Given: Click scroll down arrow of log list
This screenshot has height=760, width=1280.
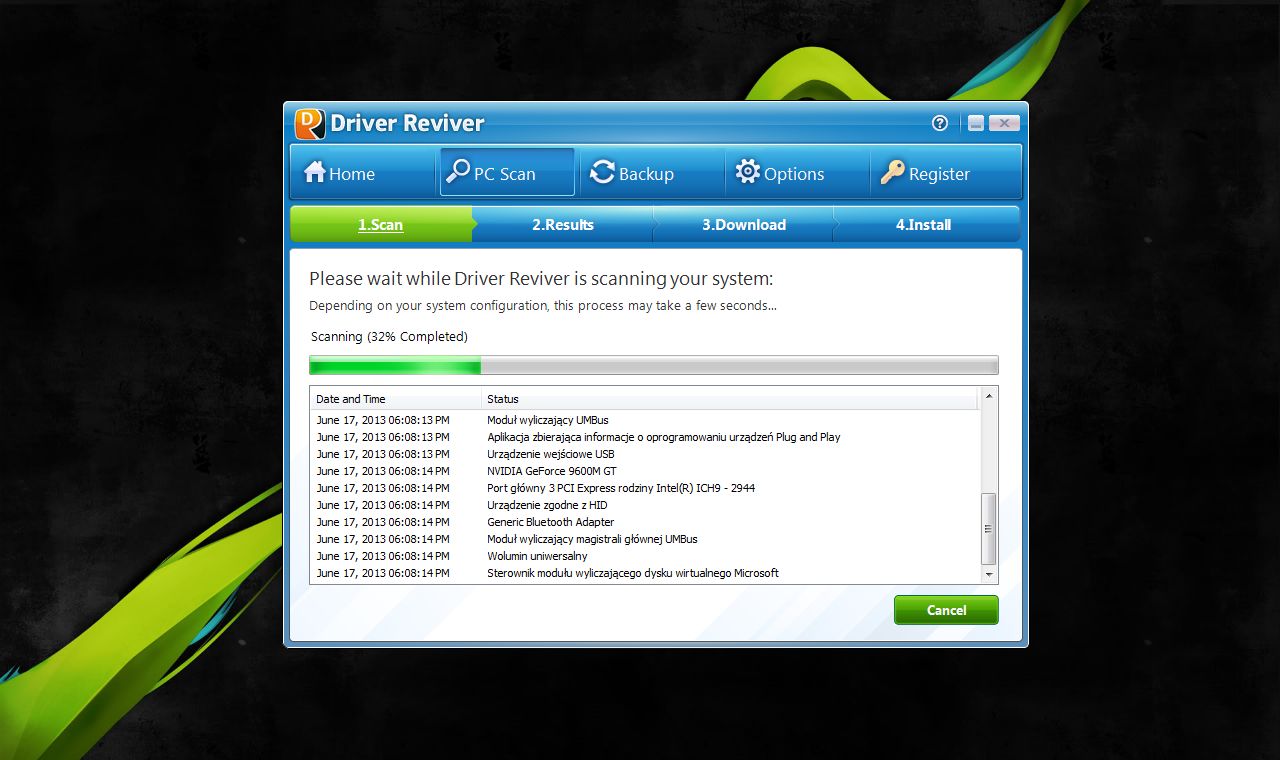Looking at the screenshot, I should (989, 575).
